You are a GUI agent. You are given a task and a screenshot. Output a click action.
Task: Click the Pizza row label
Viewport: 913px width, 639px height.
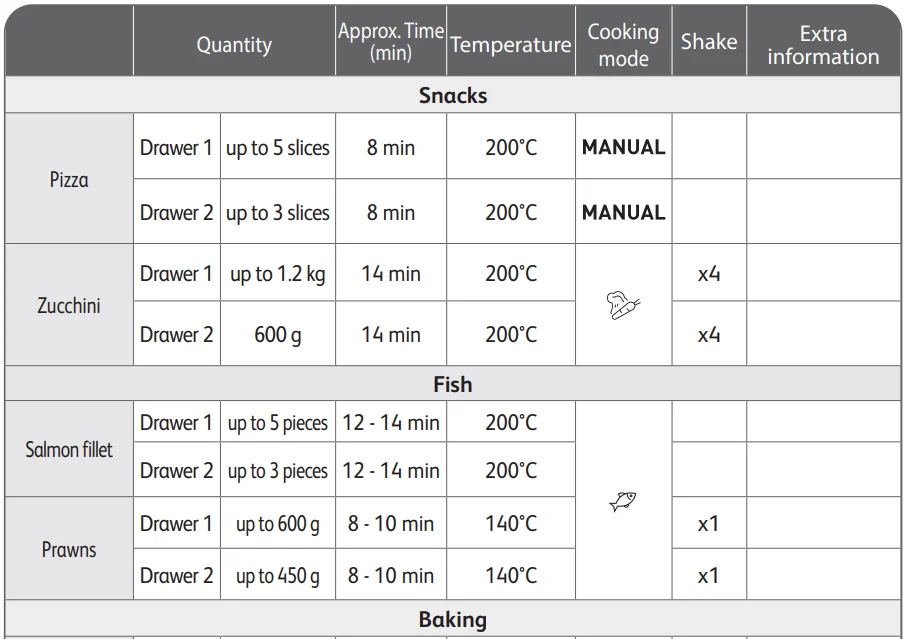coord(69,180)
